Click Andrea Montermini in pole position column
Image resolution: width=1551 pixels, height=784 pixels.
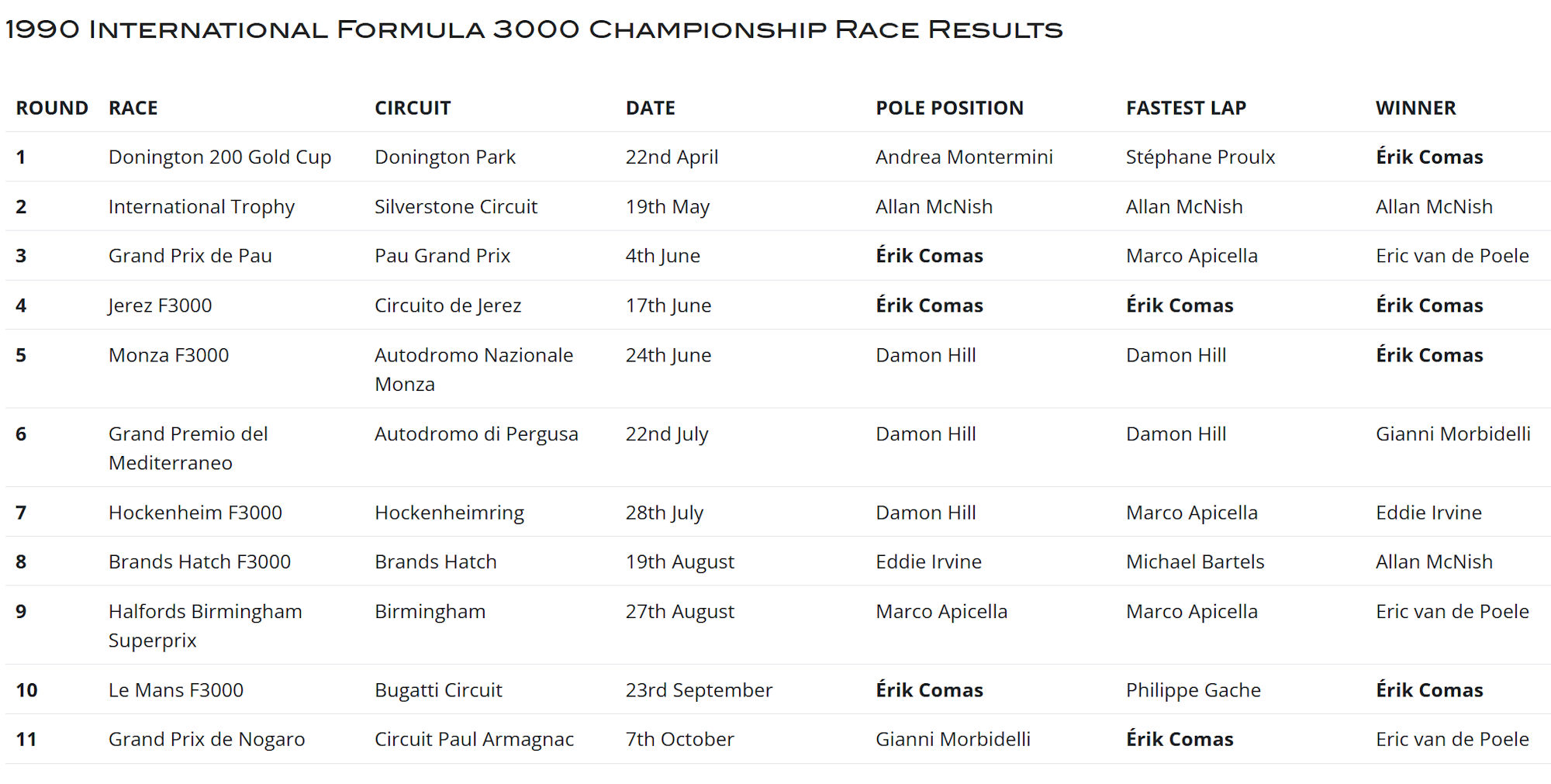tap(964, 157)
